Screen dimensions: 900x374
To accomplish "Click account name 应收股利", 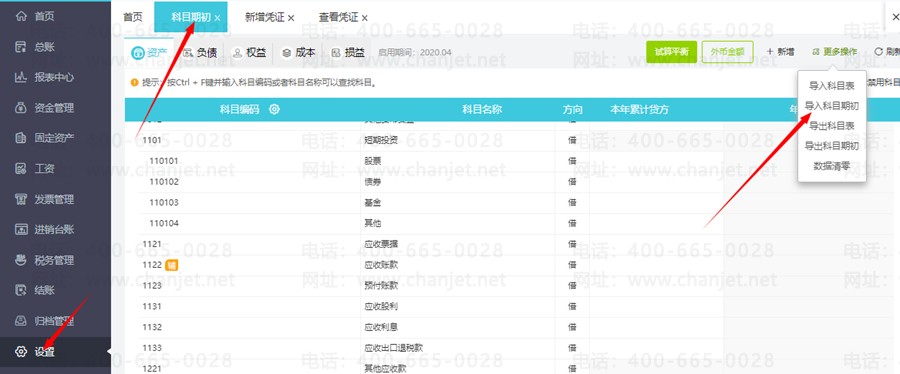I will pyautogui.click(x=381, y=306).
